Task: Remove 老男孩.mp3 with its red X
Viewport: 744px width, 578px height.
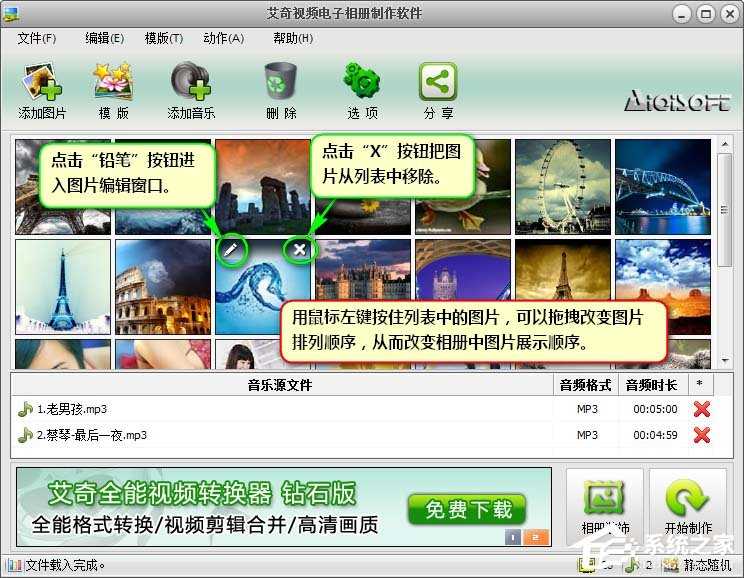Action: (x=701, y=409)
